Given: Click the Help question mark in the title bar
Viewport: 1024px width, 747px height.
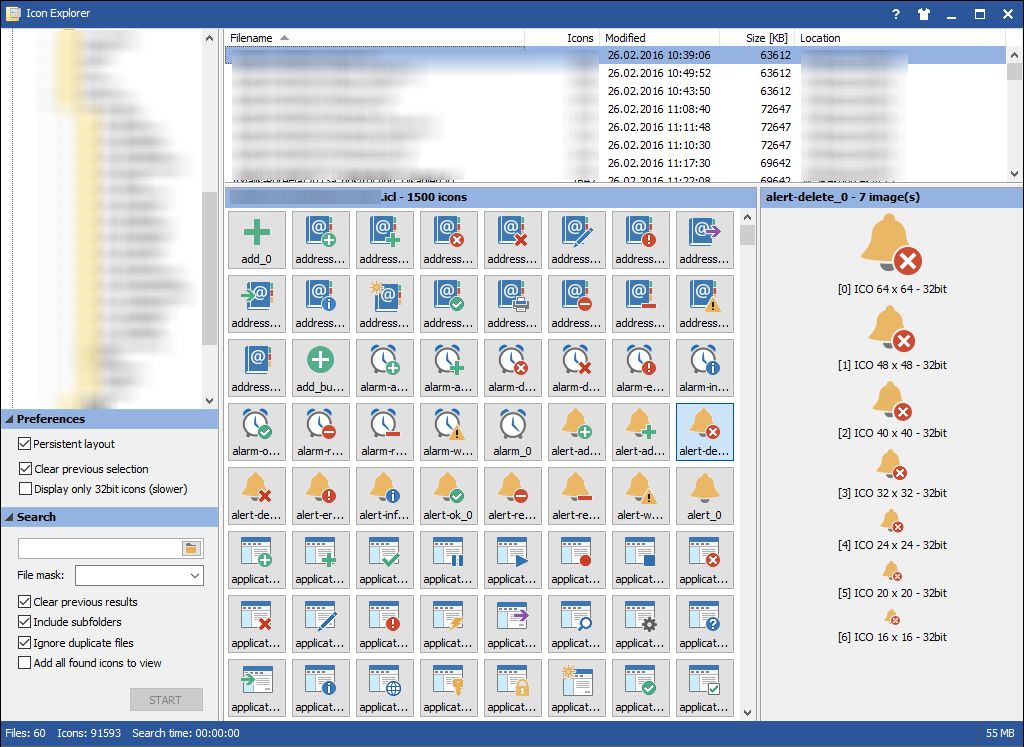Looking at the screenshot, I should 894,14.
